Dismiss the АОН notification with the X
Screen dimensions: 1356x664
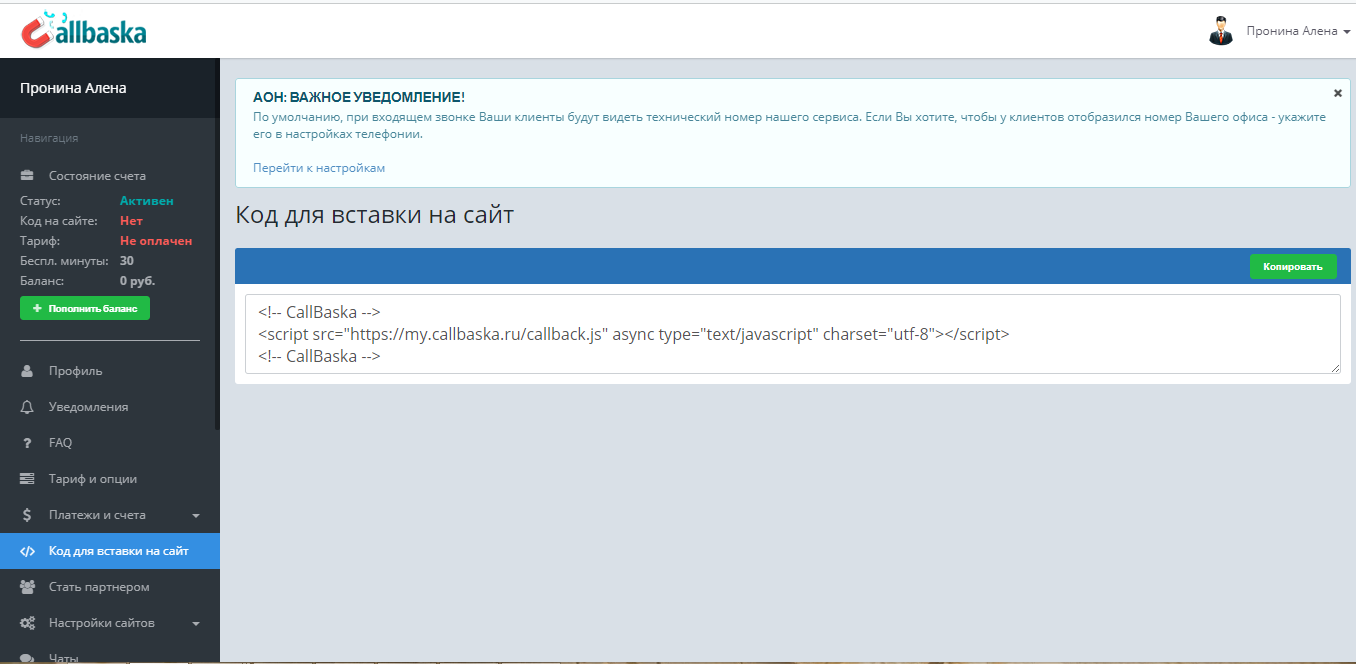tap(1338, 92)
